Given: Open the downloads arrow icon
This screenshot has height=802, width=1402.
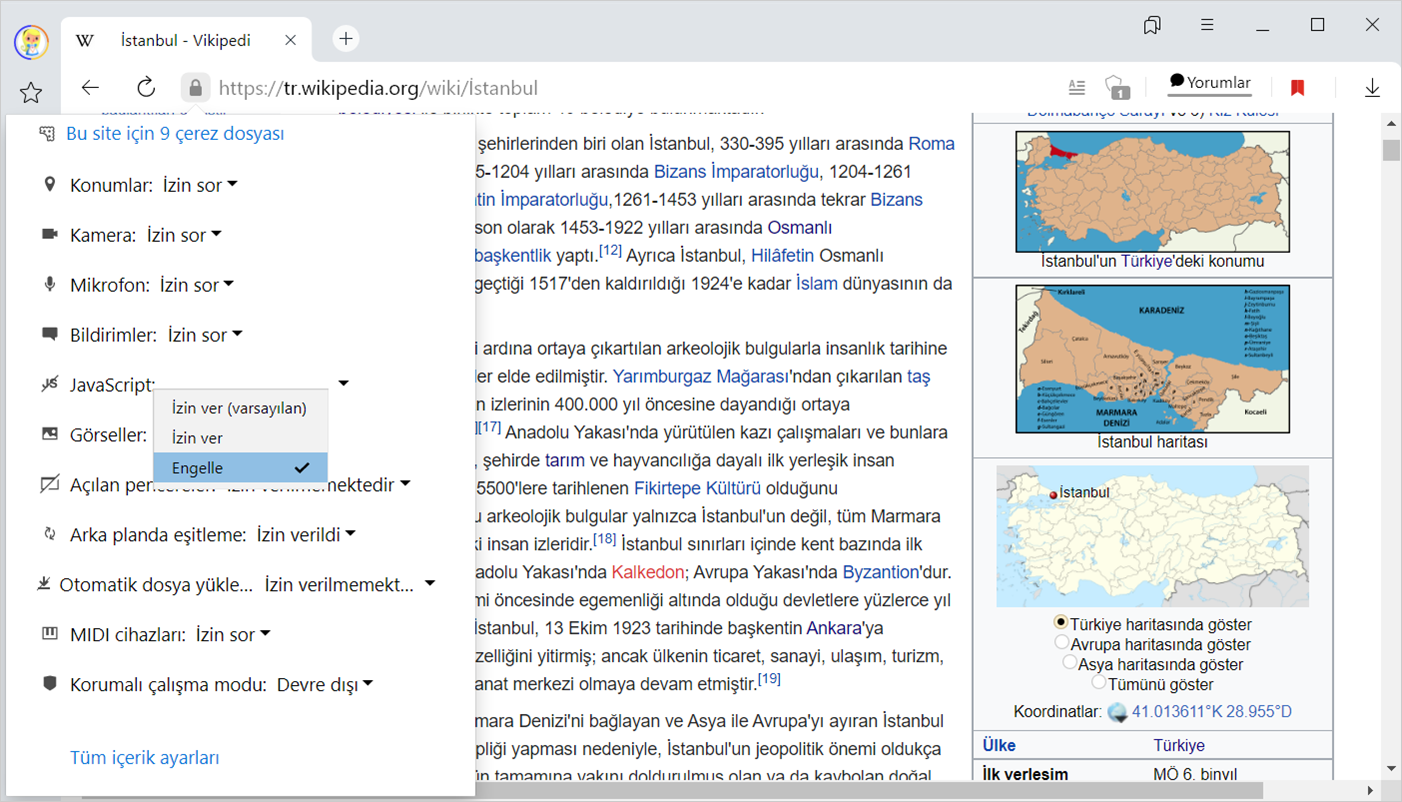Looking at the screenshot, I should tap(1372, 88).
